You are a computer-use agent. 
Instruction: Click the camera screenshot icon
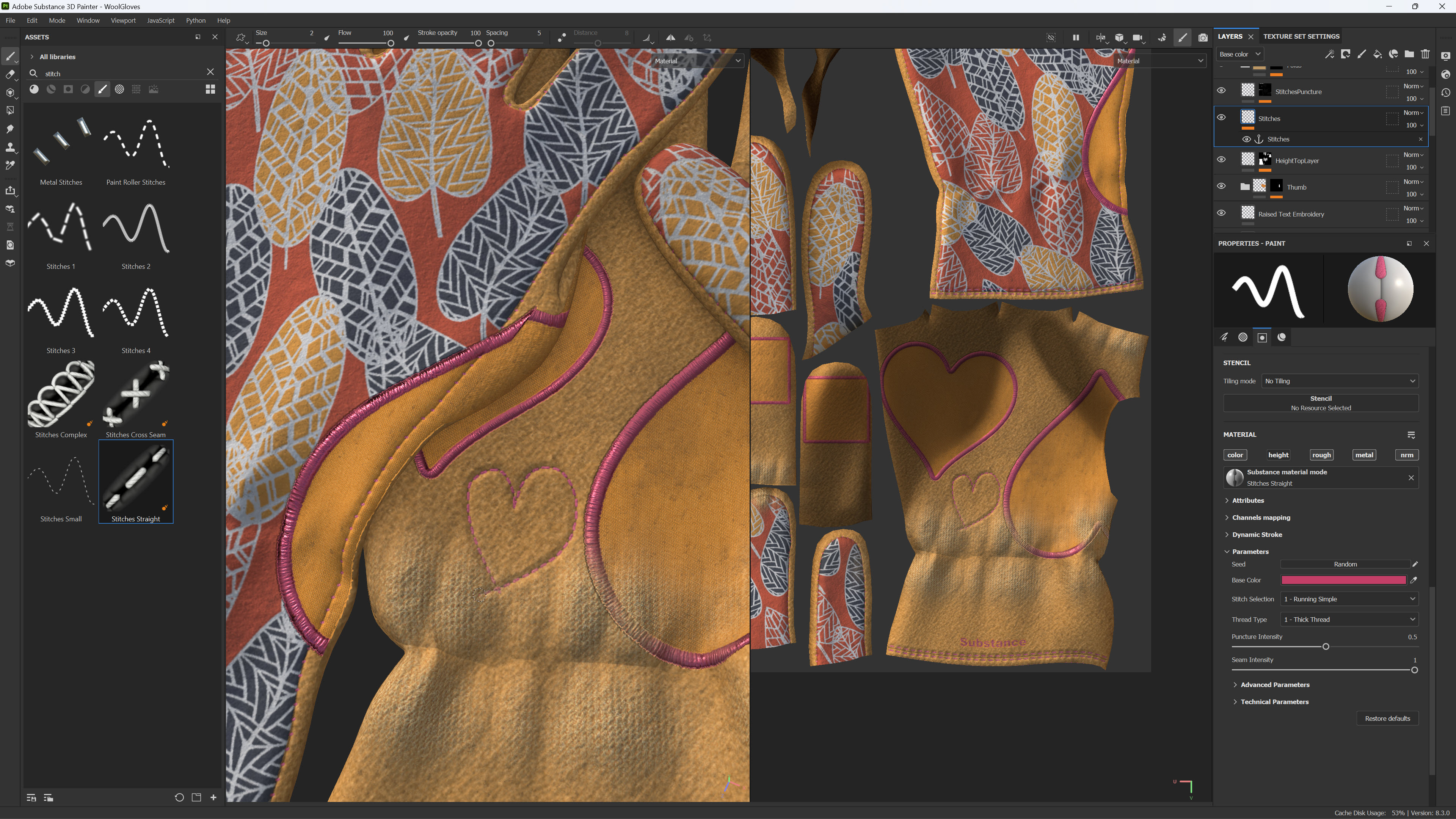point(1203,38)
